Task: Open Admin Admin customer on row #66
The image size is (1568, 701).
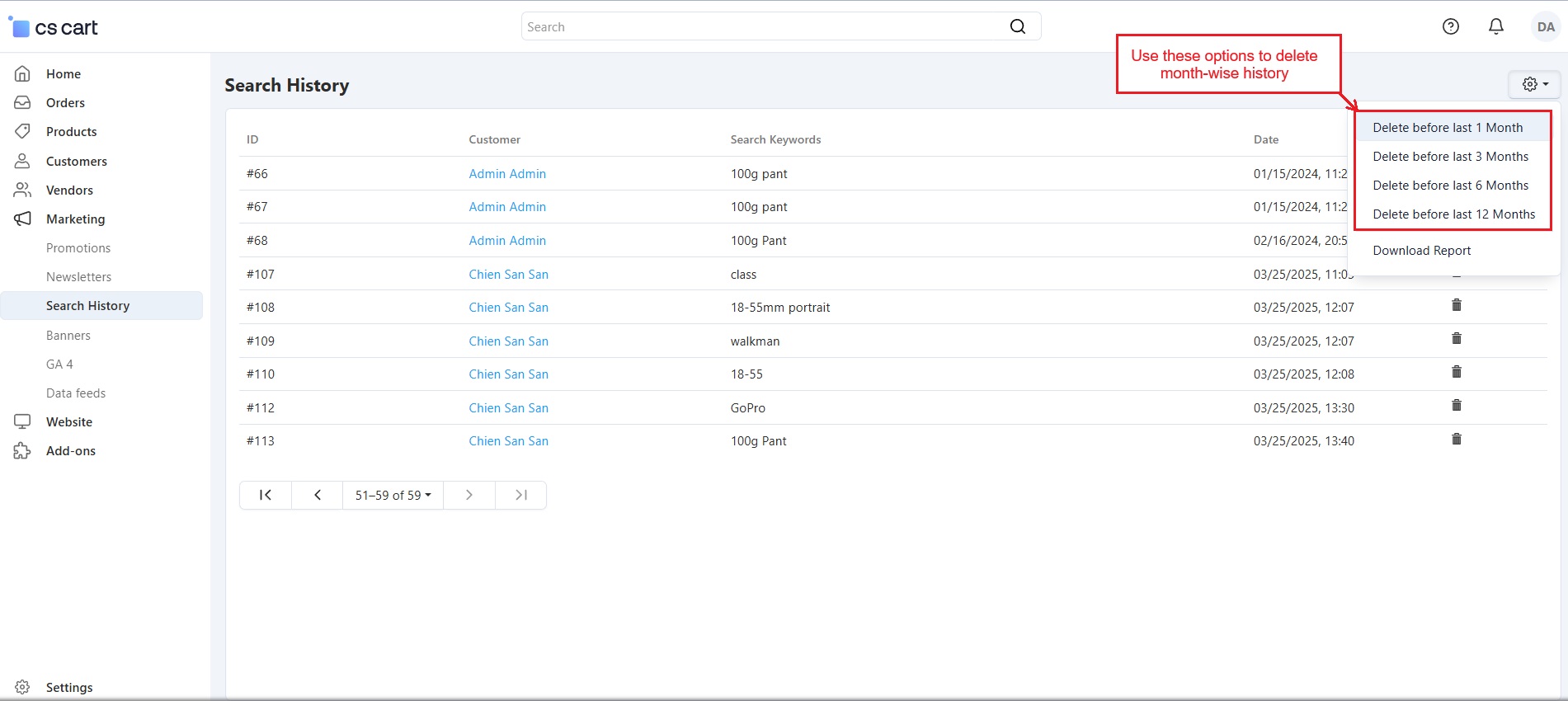Action: (507, 174)
